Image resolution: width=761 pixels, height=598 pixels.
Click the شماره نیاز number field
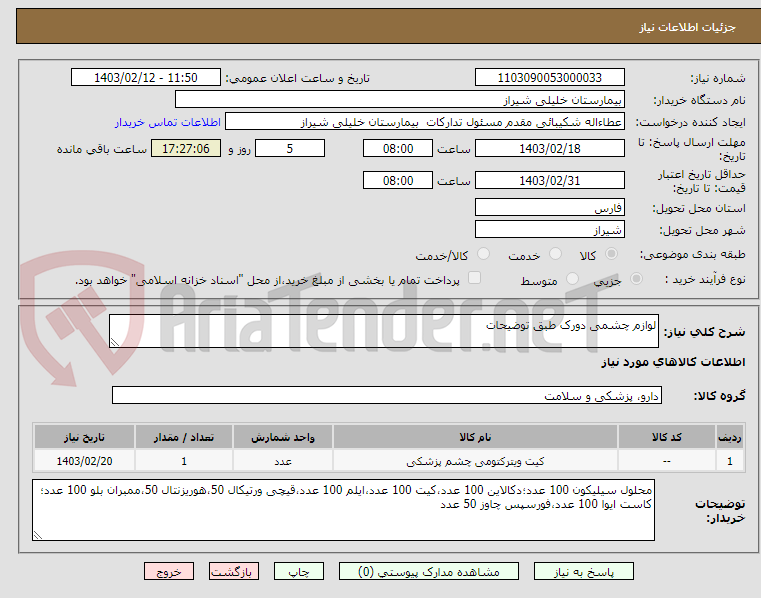(549, 78)
